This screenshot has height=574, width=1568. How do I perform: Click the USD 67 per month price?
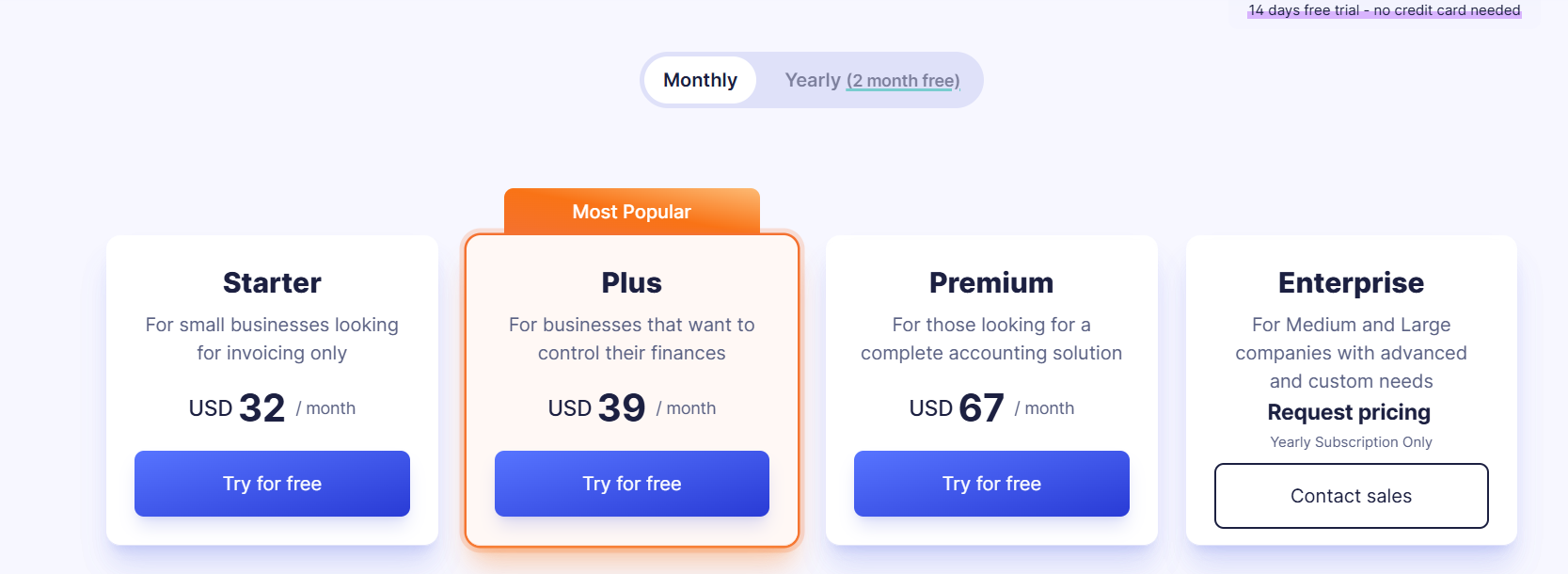click(991, 408)
